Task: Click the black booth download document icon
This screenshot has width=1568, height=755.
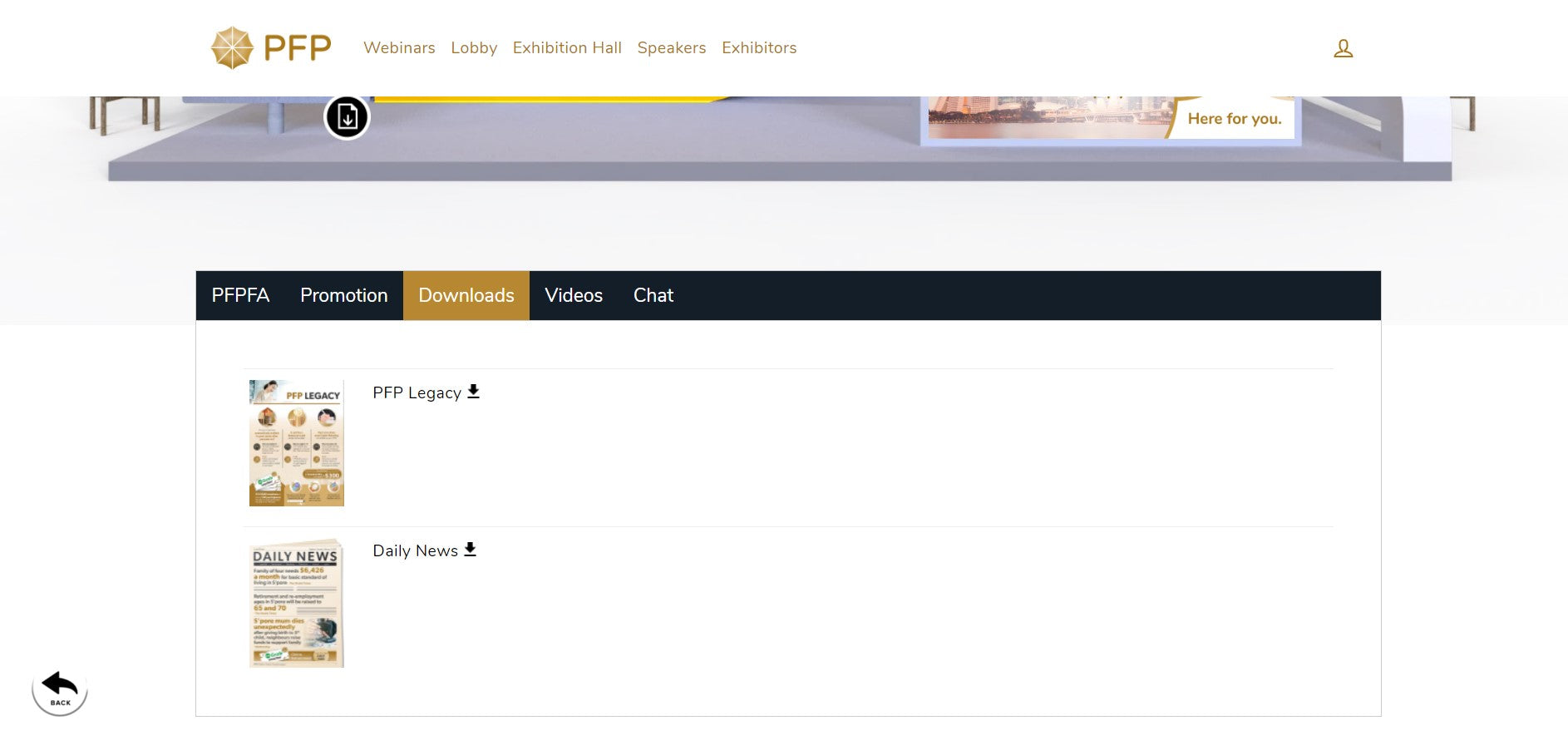Action: coord(347,117)
